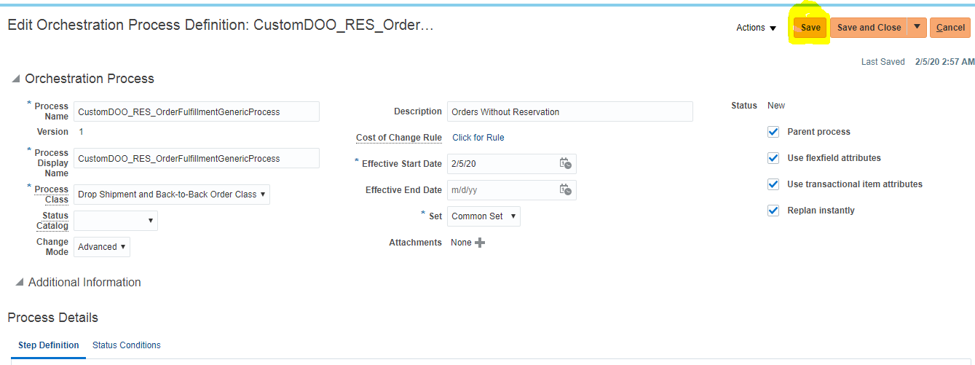
Task: Open the Actions dropdown menu
Action: (x=756, y=28)
